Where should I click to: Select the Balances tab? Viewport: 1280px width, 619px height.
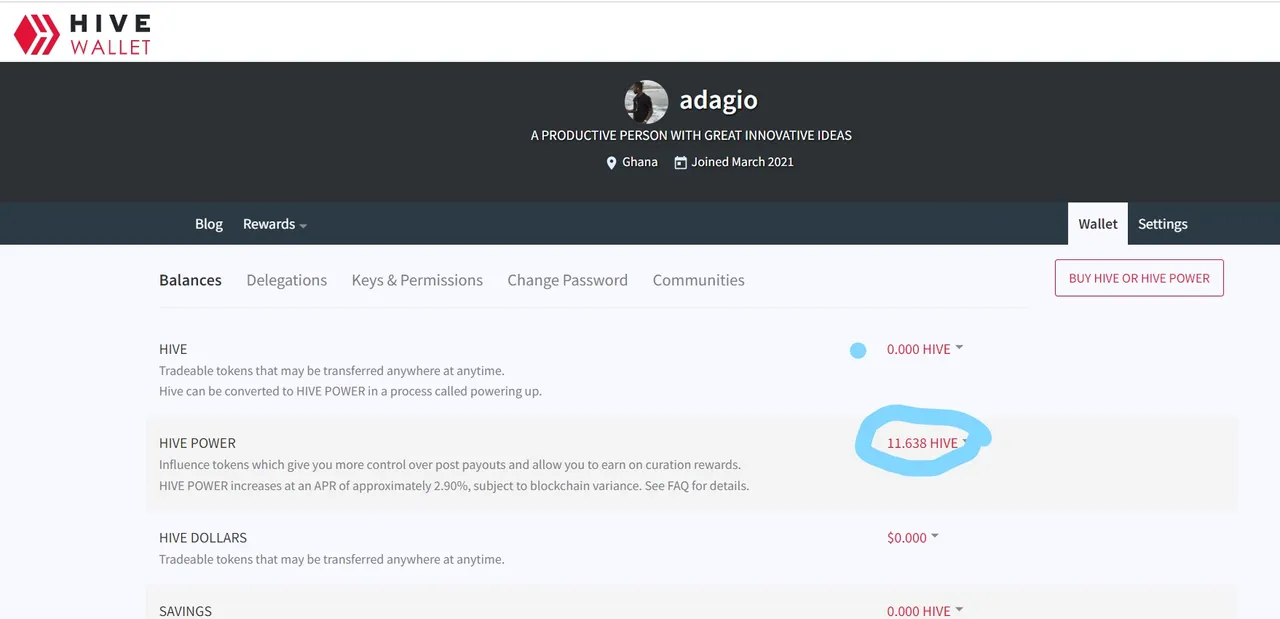pos(190,280)
